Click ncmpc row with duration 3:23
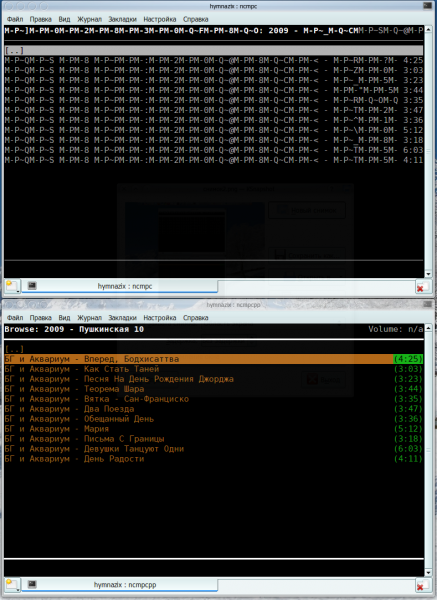 [214, 80]
